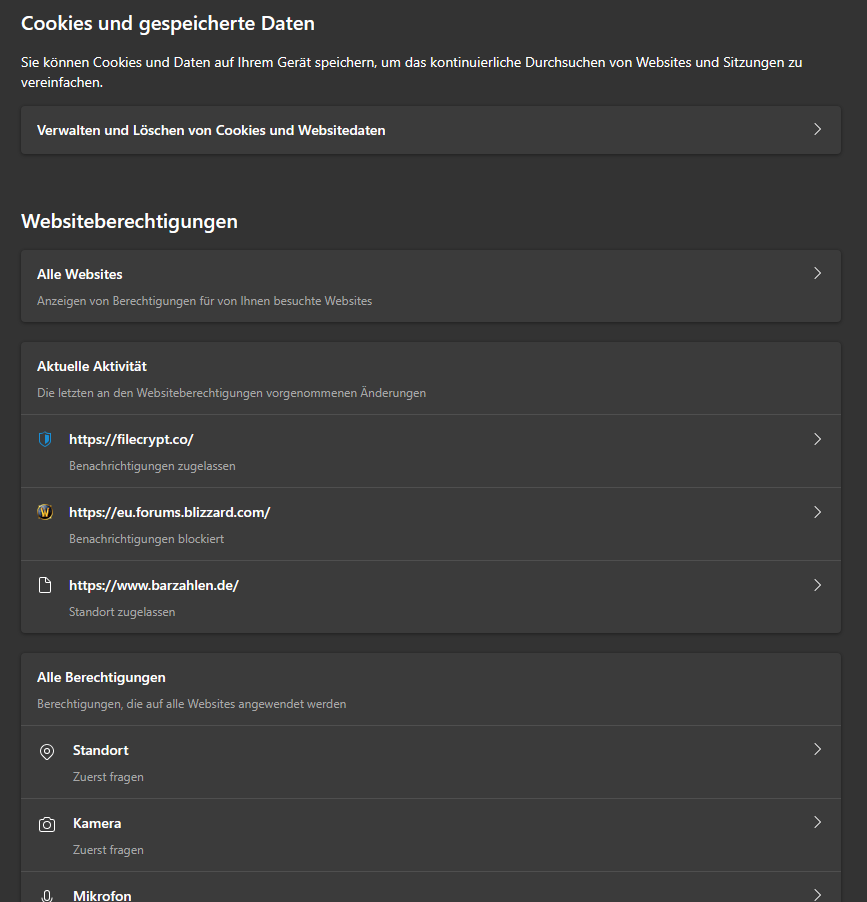Select the Standort location pin icon
The image size is (867, 902).
coord(46,749)
